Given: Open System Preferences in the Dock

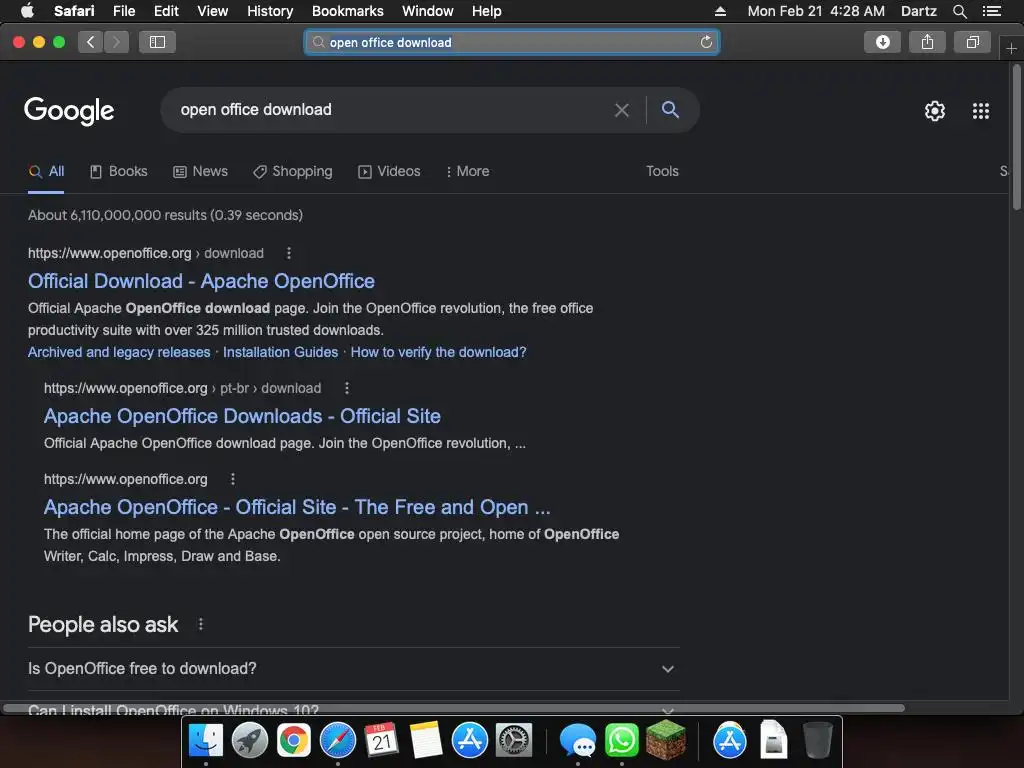Looking at the screenshot, I should click(514, 741).
